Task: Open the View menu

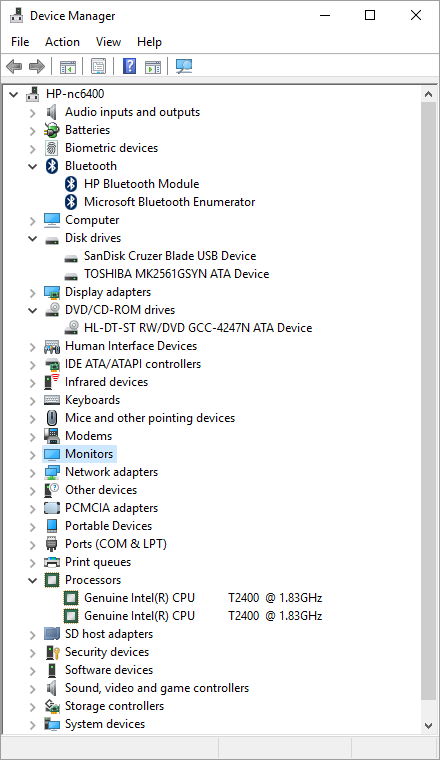Action: point(108,42)
